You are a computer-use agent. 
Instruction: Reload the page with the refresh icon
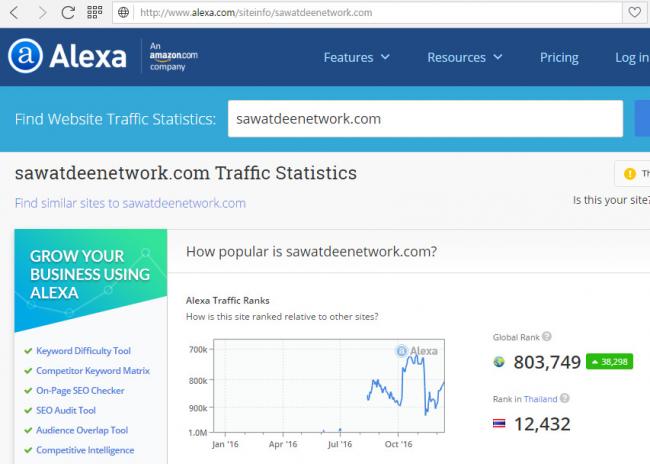coord(68,12)
